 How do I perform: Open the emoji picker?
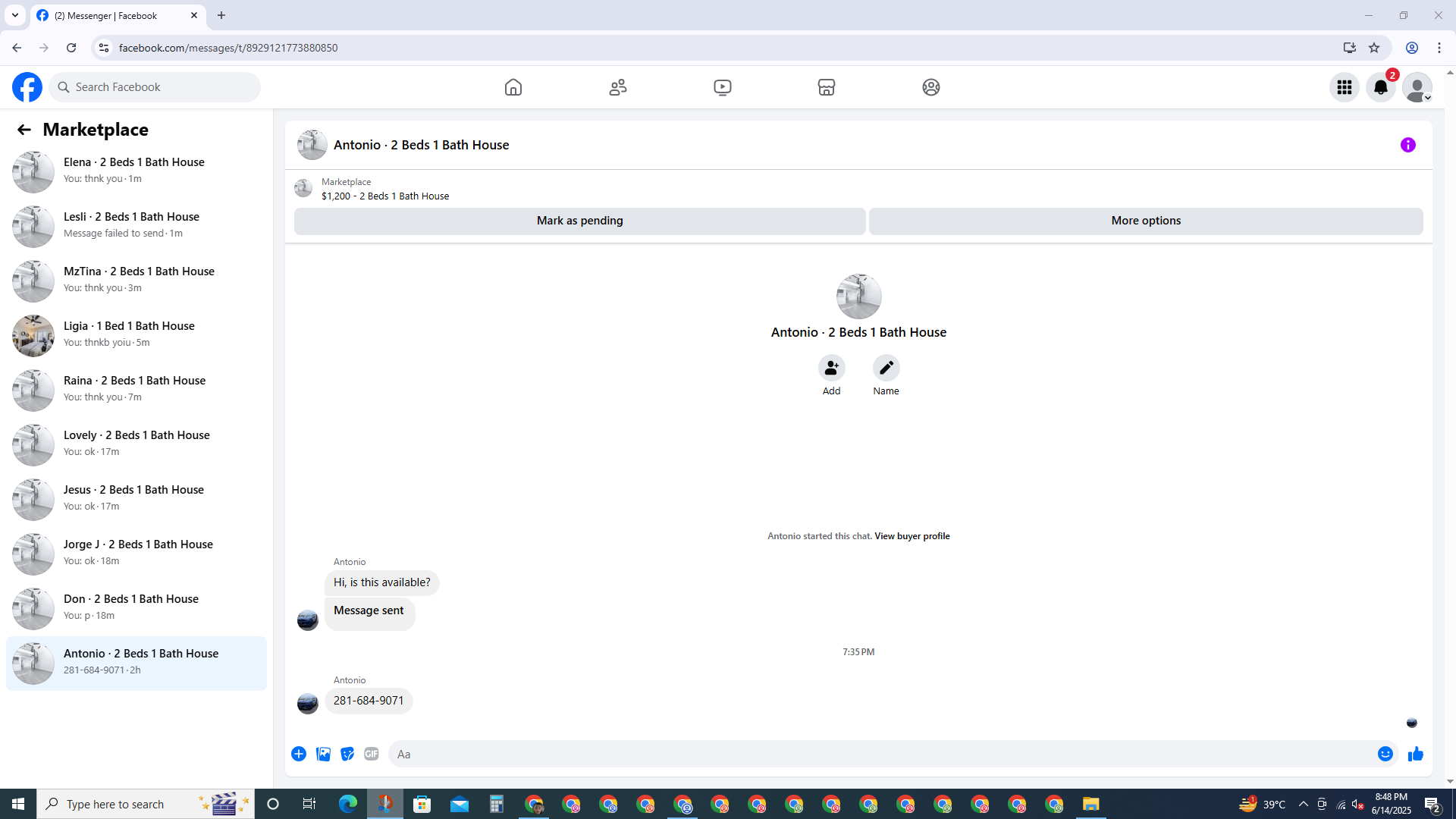pos(1385,754)
